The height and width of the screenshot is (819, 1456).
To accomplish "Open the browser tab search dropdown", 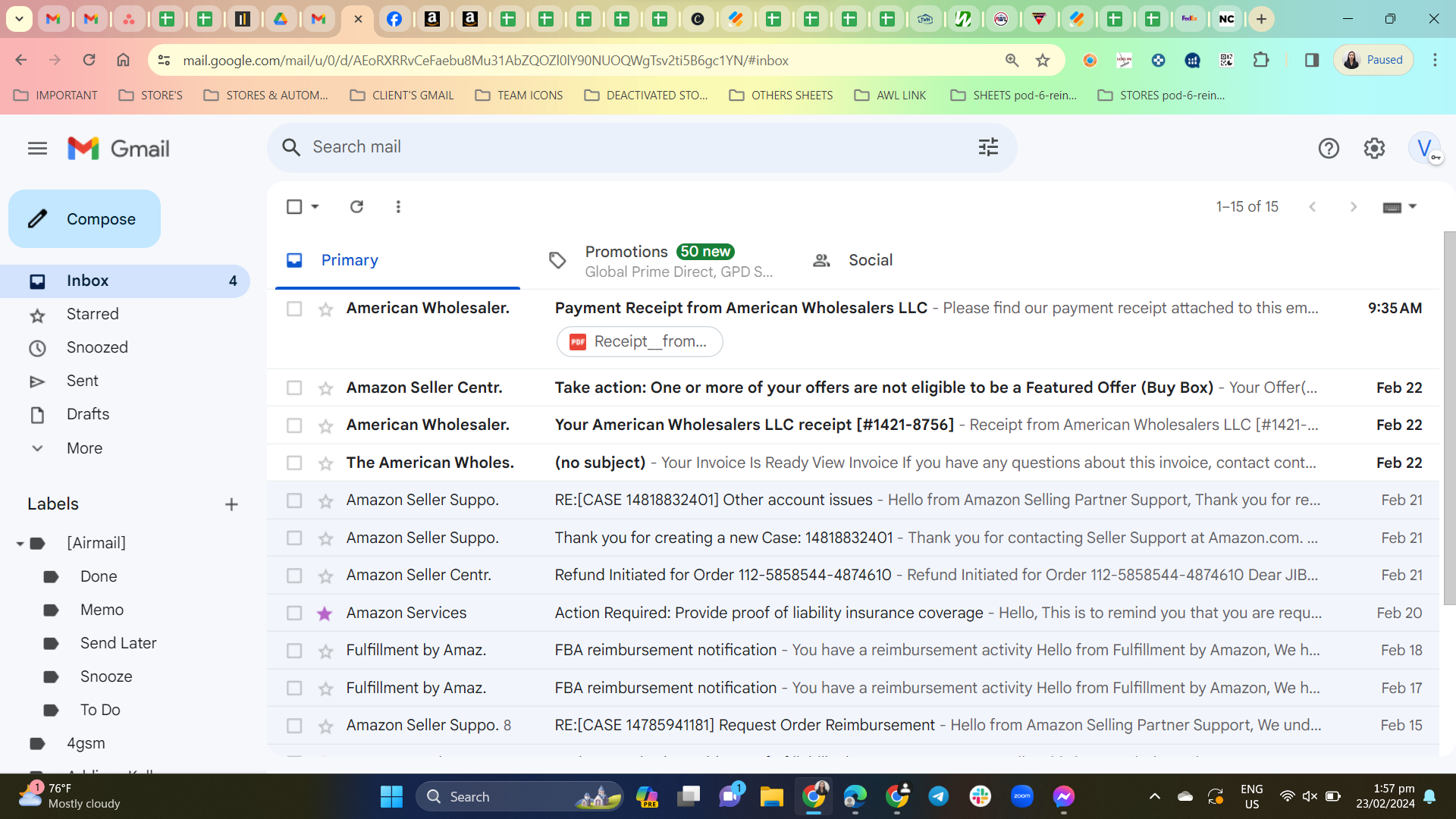I will 19,19.
